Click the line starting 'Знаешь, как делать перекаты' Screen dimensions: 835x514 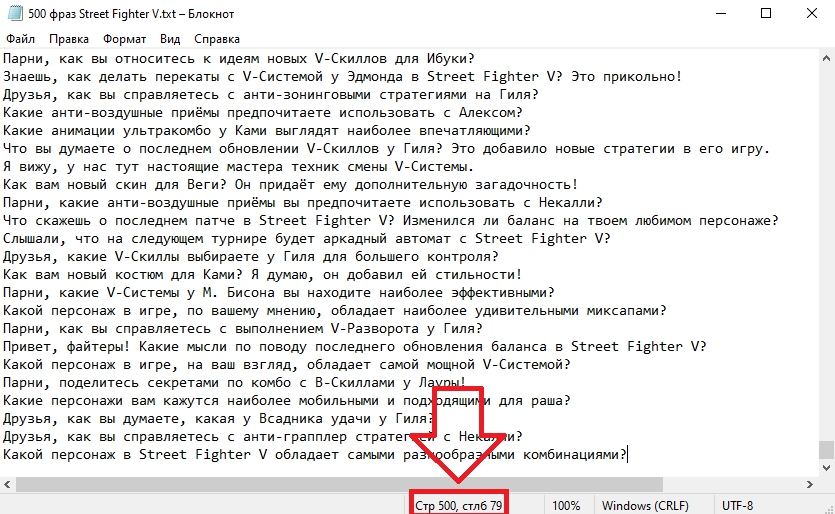pos(342,77)
